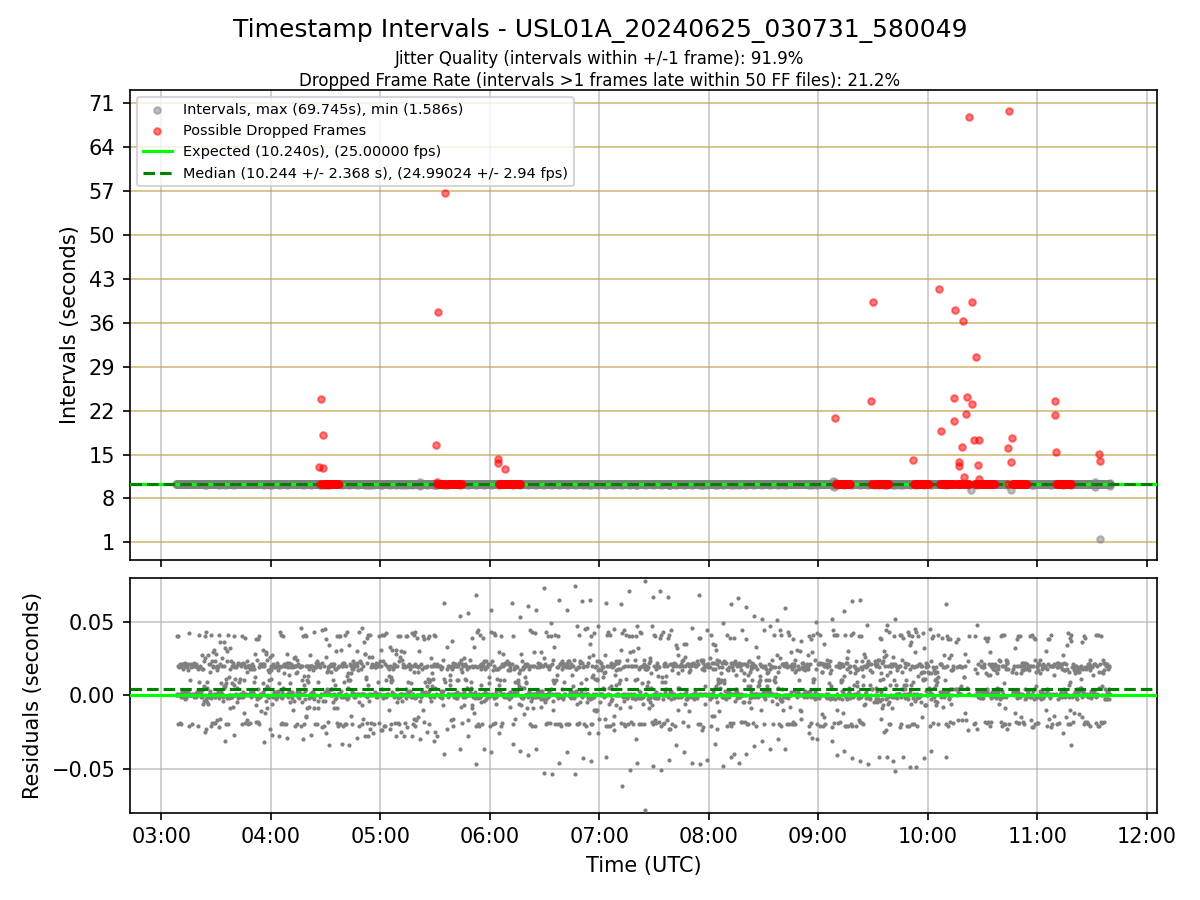
Task: Click the '09:00' time tick label
Action: [817, 836]
